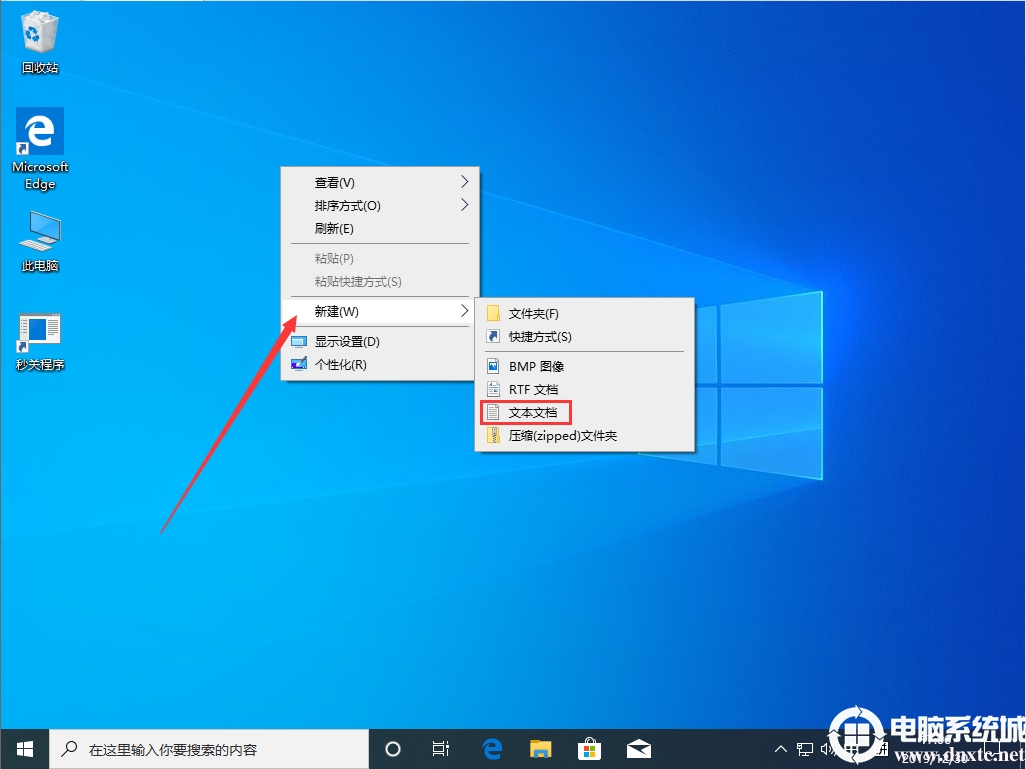Open 显示设置(D) from the context menu
The height and width of the screenshot is (769, 1026).
(x=347, y=341)
